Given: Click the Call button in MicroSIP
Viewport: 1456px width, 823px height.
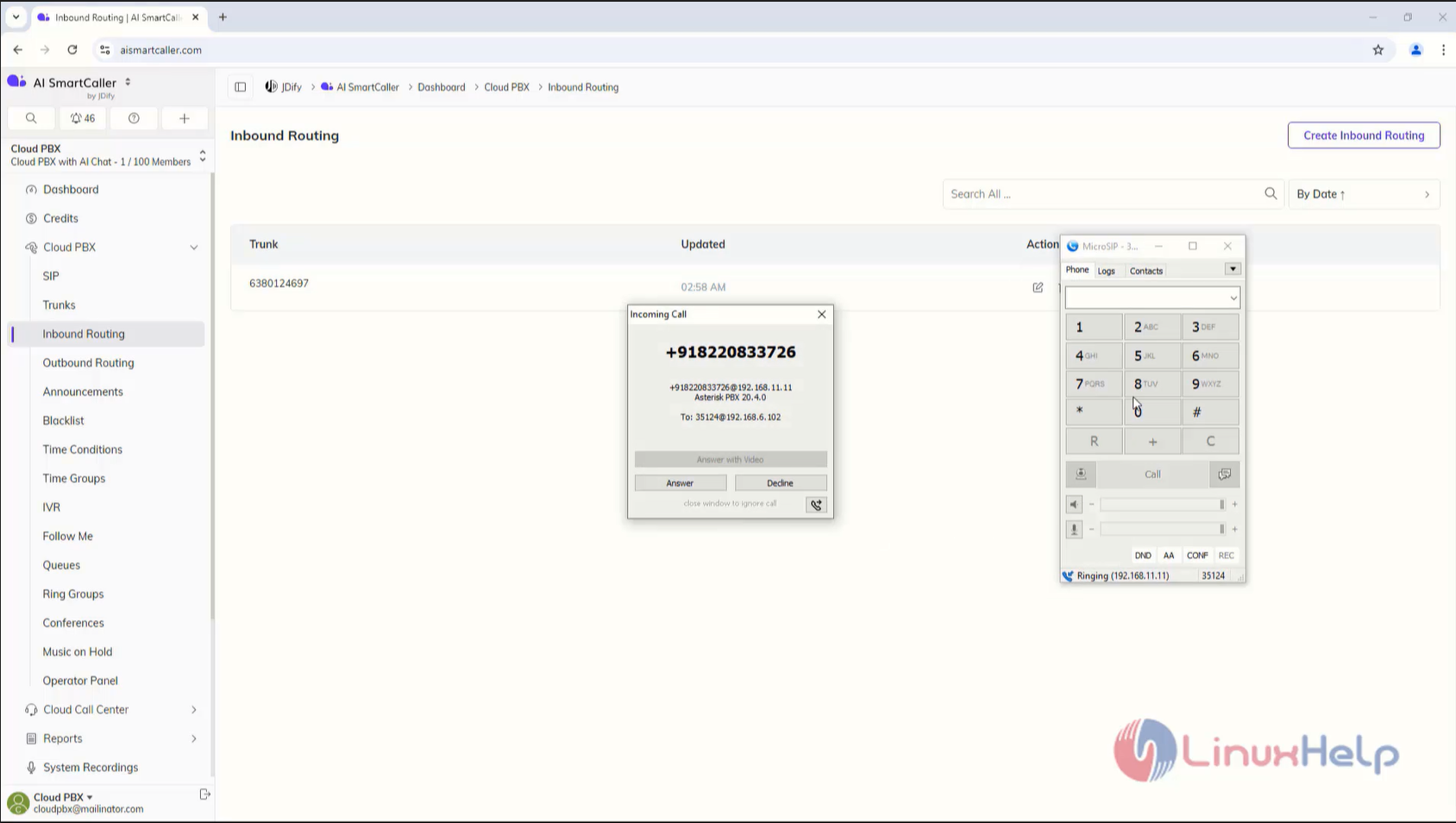Looking at the screenshot, I should tap(1152, 474).
